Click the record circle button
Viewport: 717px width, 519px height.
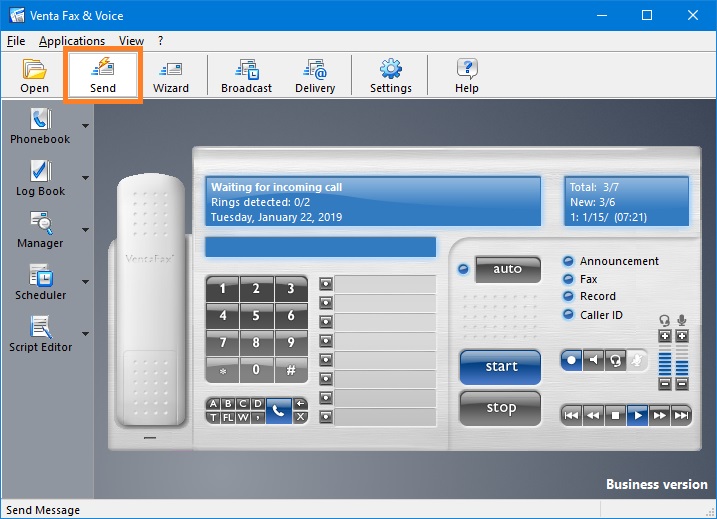coord(572,360)
